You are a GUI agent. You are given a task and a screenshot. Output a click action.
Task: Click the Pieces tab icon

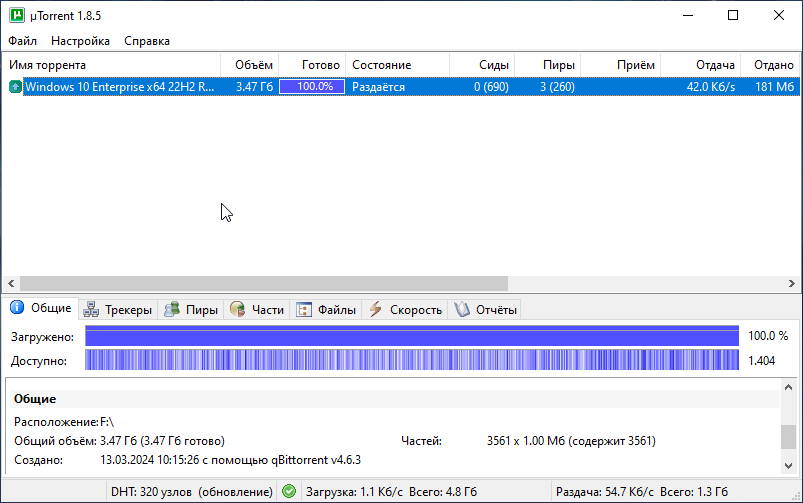point(237,309)
